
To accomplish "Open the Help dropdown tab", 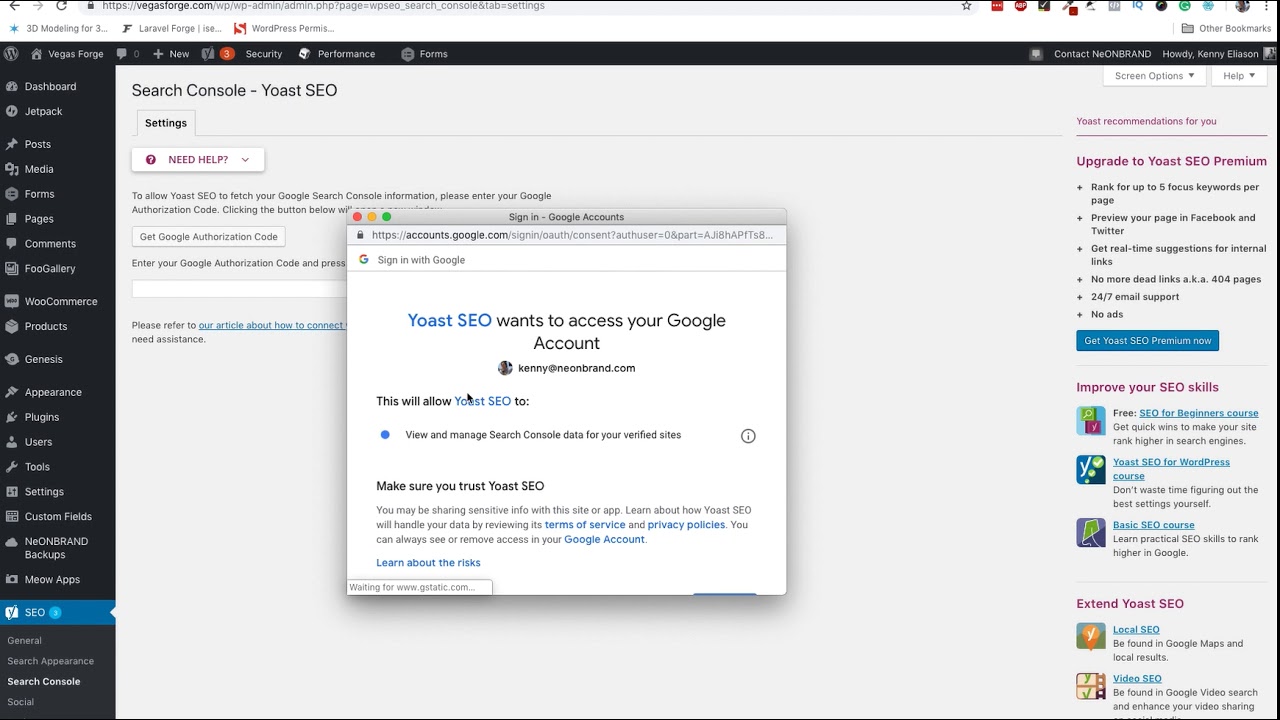I will [1239, 76].
